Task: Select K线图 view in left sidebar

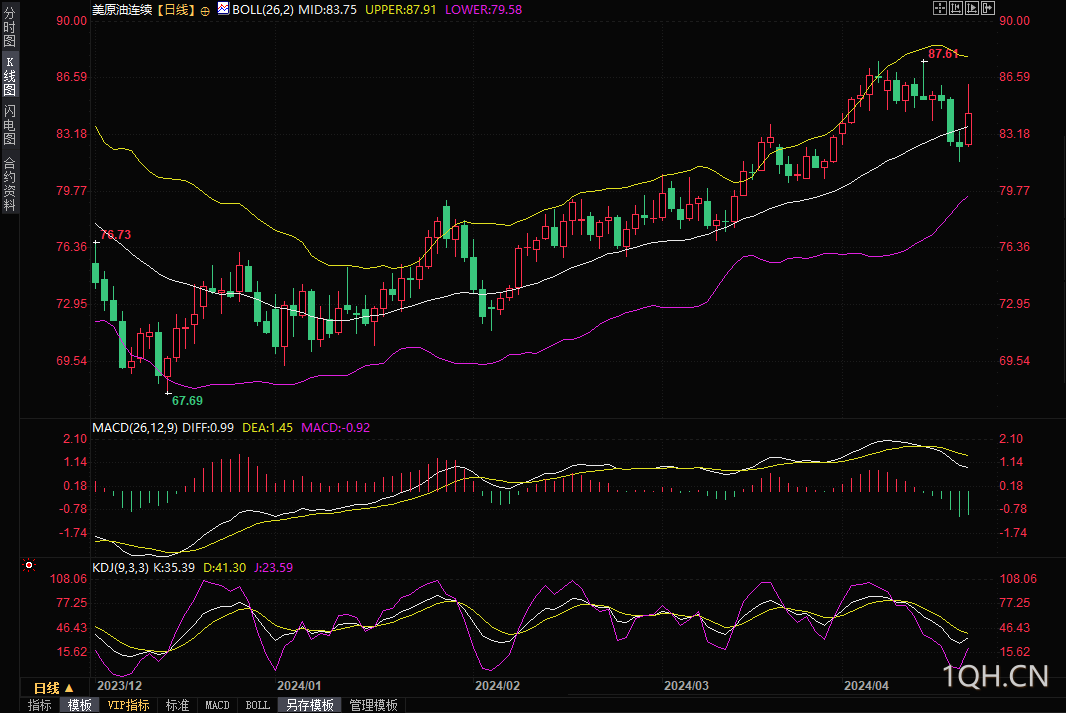Action: pos(10,76)
